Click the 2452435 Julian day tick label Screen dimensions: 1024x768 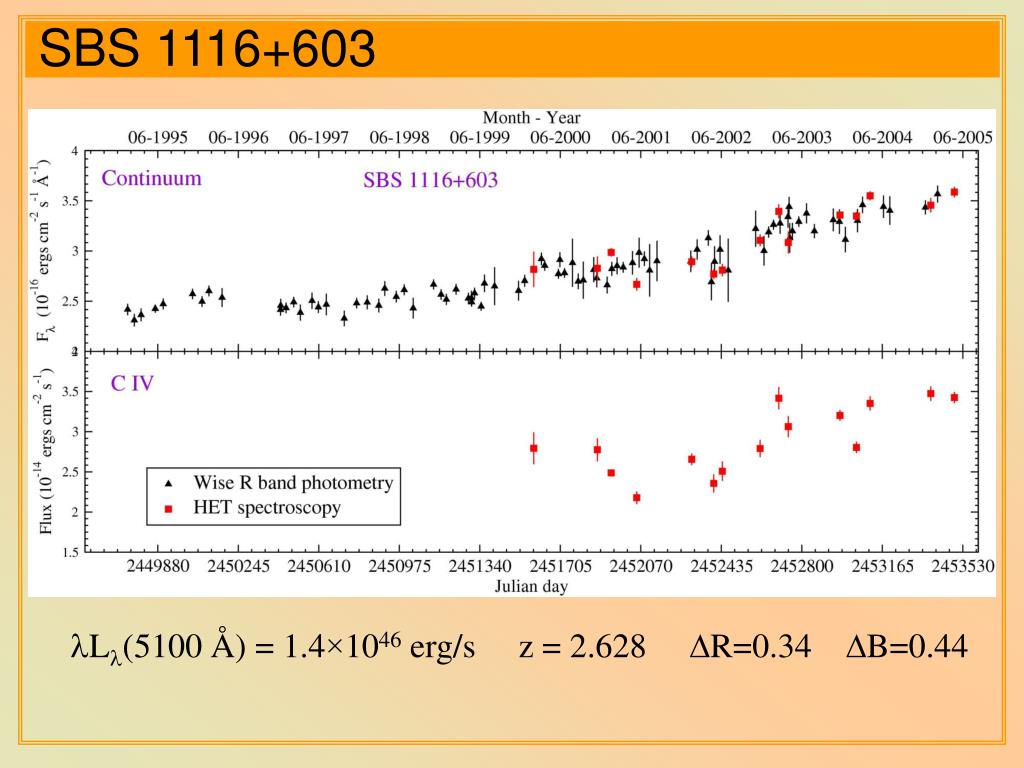tap(721, 566)
